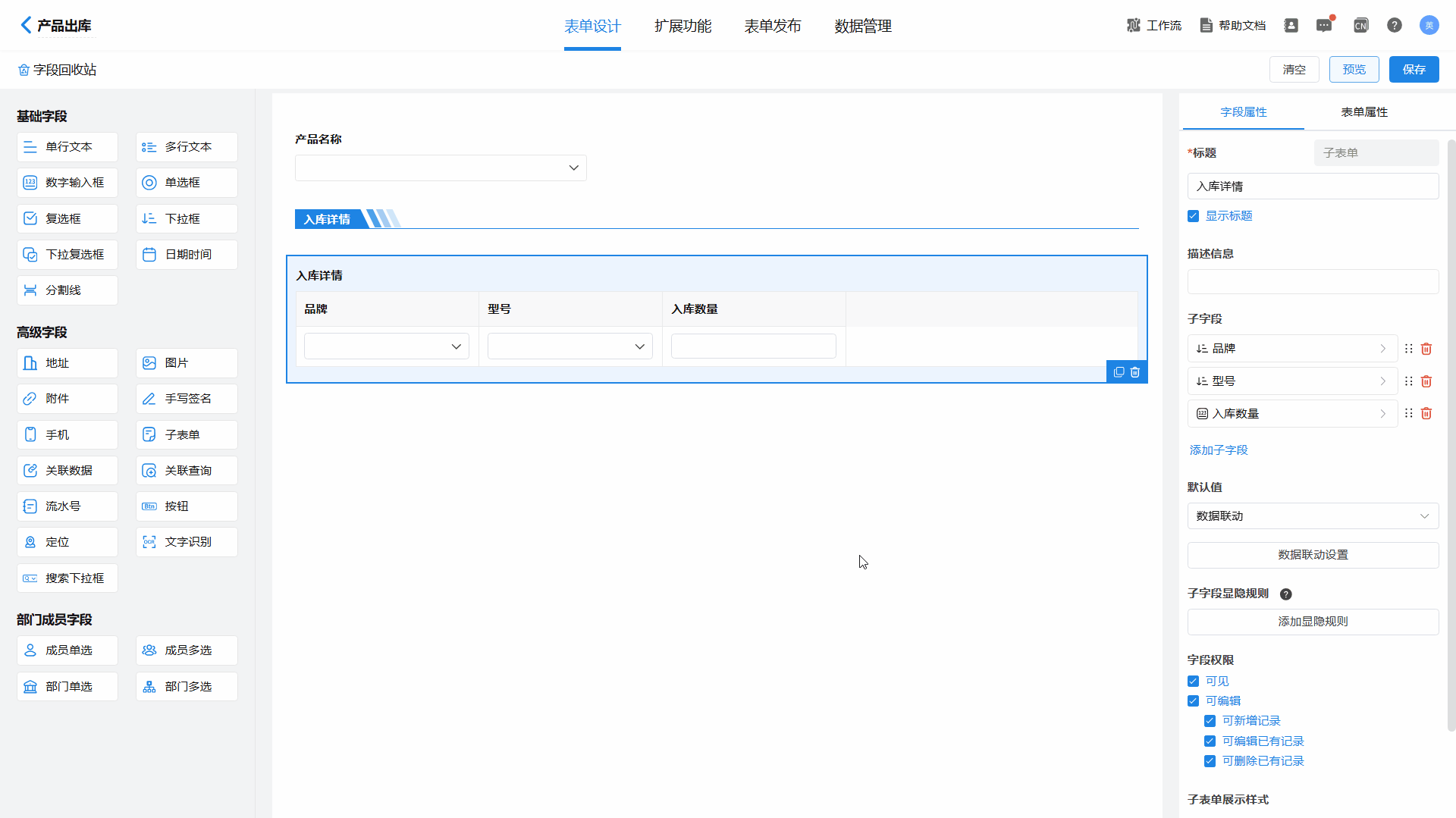Open the messages icon with red dot
Screen dimensions: 1456x818
pyautogui.click(x=1324, y=26)
